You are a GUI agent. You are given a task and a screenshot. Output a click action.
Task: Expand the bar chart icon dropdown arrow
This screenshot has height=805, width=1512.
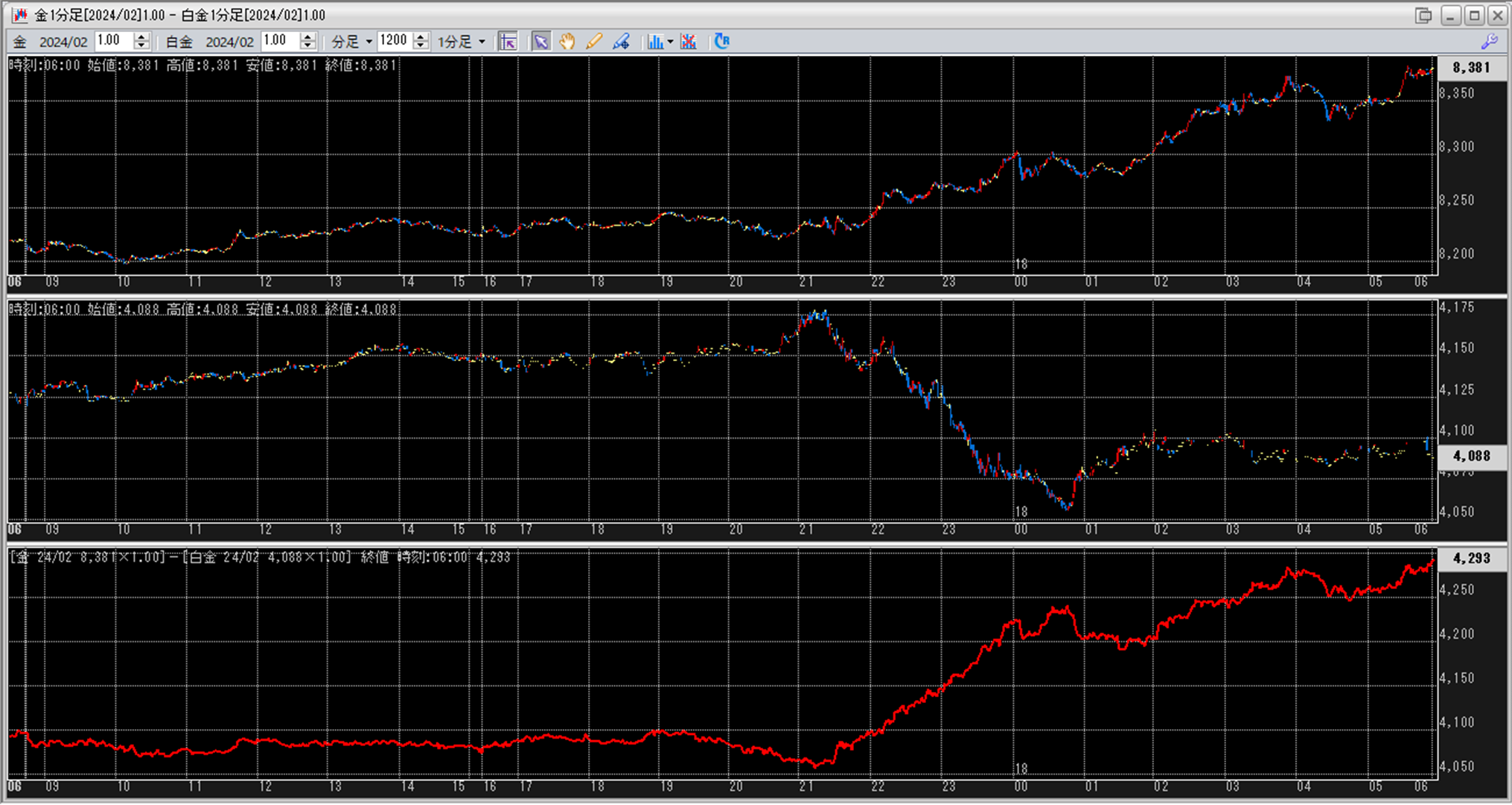point(670,42)
